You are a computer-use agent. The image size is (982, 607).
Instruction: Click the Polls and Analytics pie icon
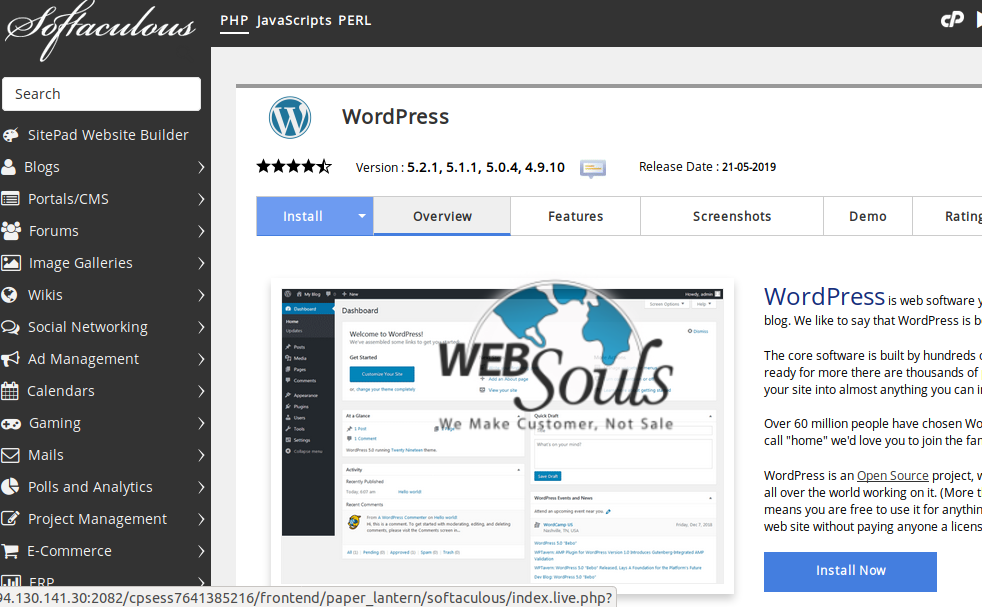pyautogui.click(x=9, y=487)
